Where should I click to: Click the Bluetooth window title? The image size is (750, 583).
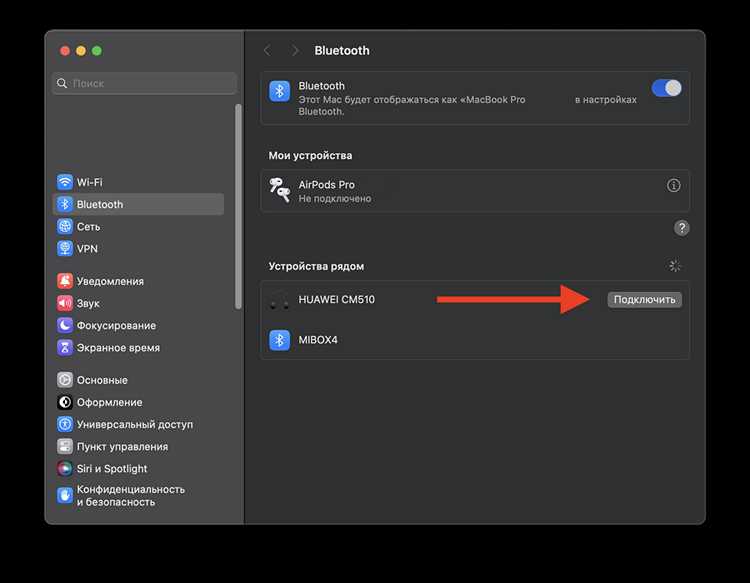point(342,51)
